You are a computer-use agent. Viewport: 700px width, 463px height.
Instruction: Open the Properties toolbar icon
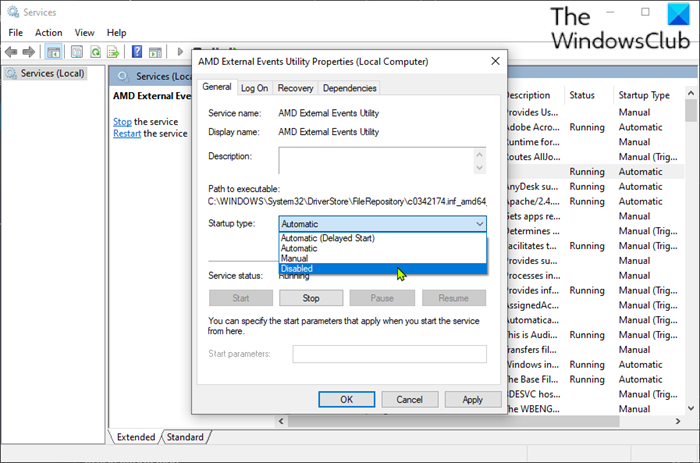point(77,52)
